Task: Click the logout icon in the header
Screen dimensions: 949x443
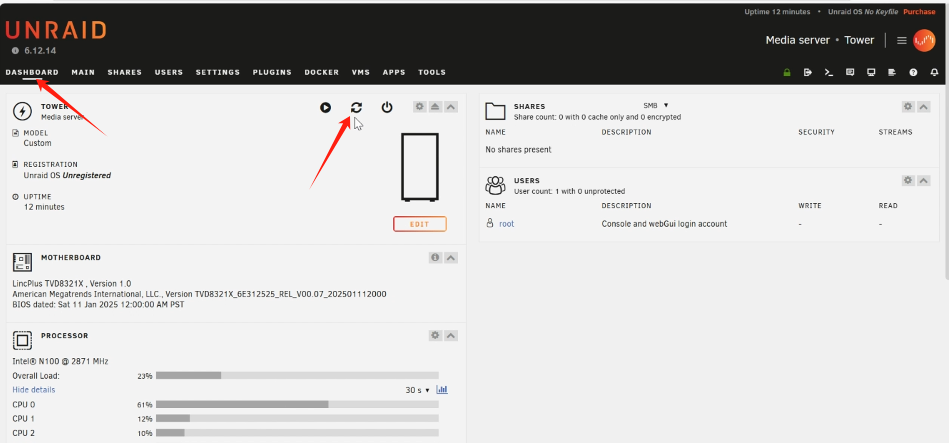Action: click(x=807, y=73)
